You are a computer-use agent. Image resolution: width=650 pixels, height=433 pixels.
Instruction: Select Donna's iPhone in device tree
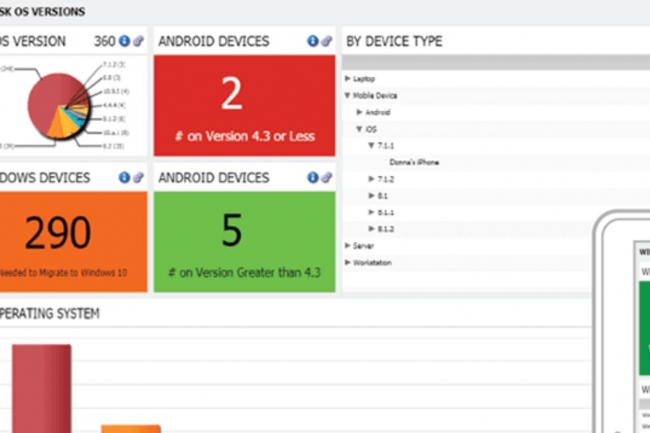coord(415,162)
